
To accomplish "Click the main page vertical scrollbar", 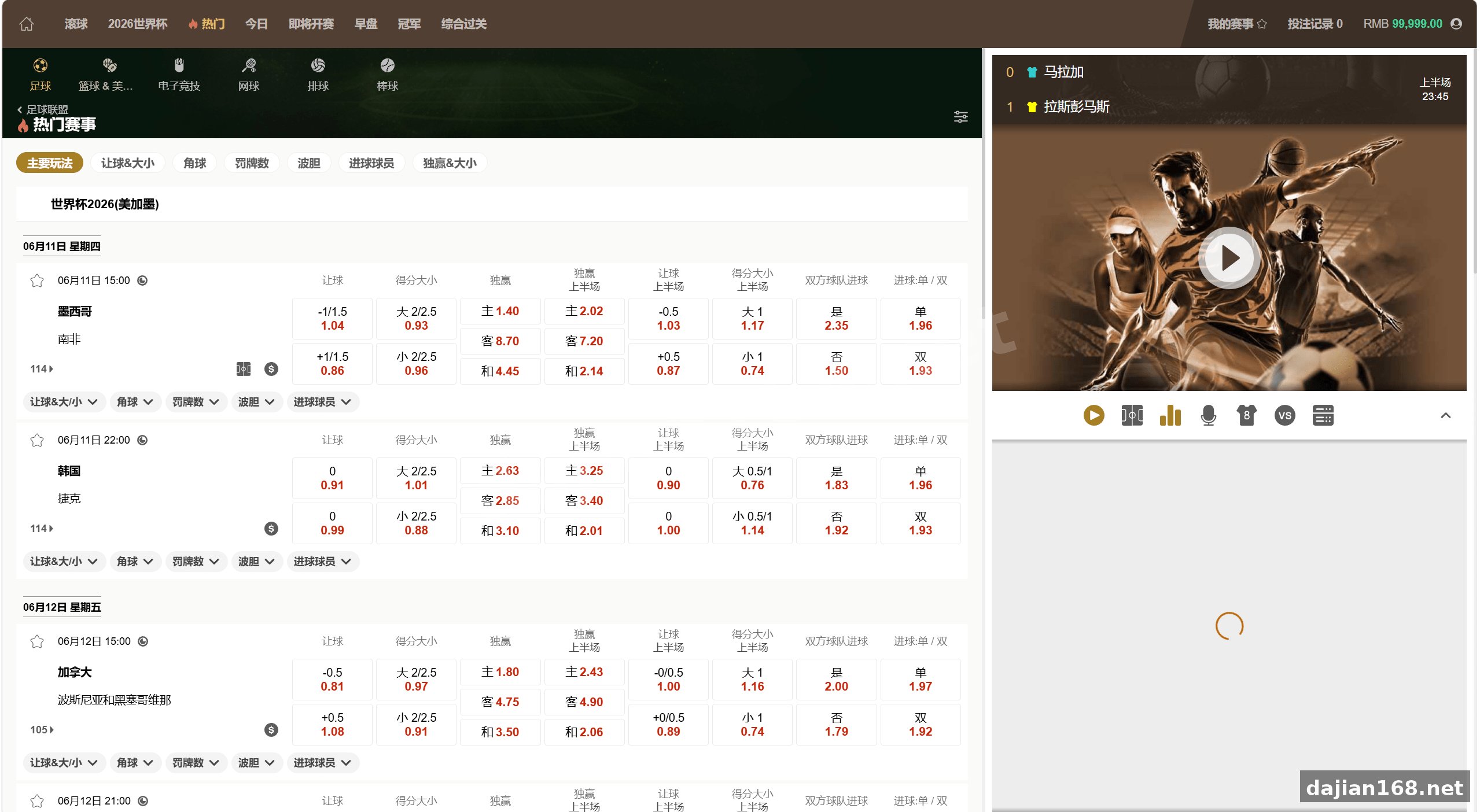I will 984,185.
